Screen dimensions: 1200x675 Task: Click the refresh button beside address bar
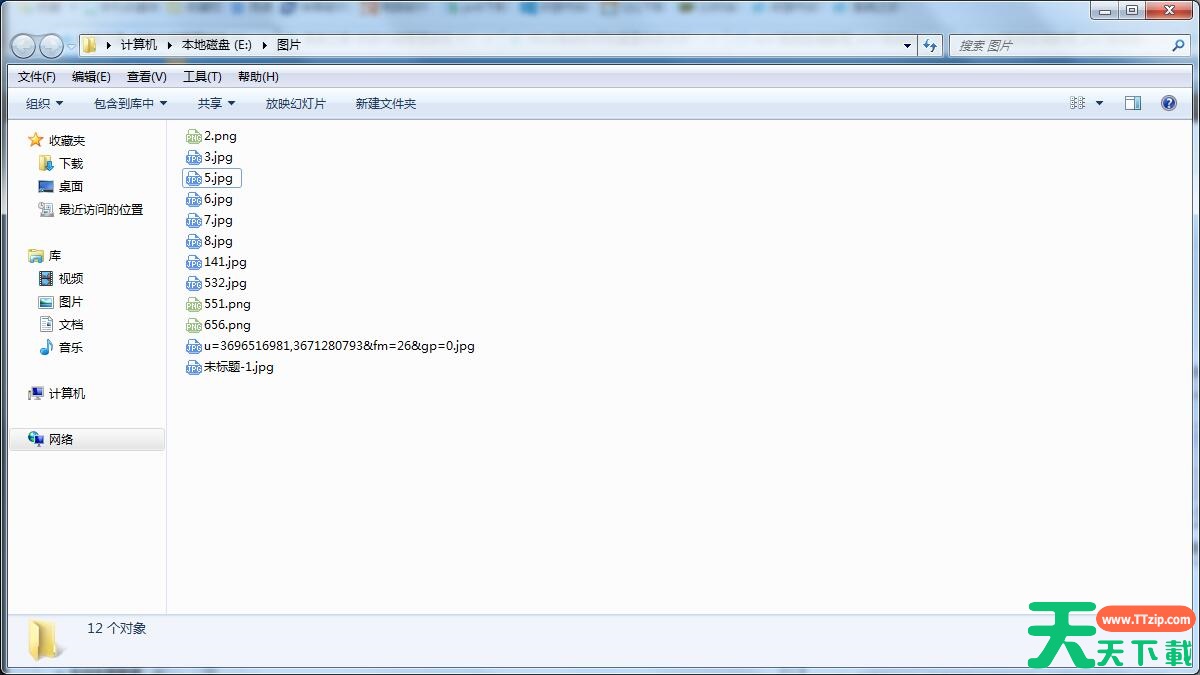tap(931, 45)
